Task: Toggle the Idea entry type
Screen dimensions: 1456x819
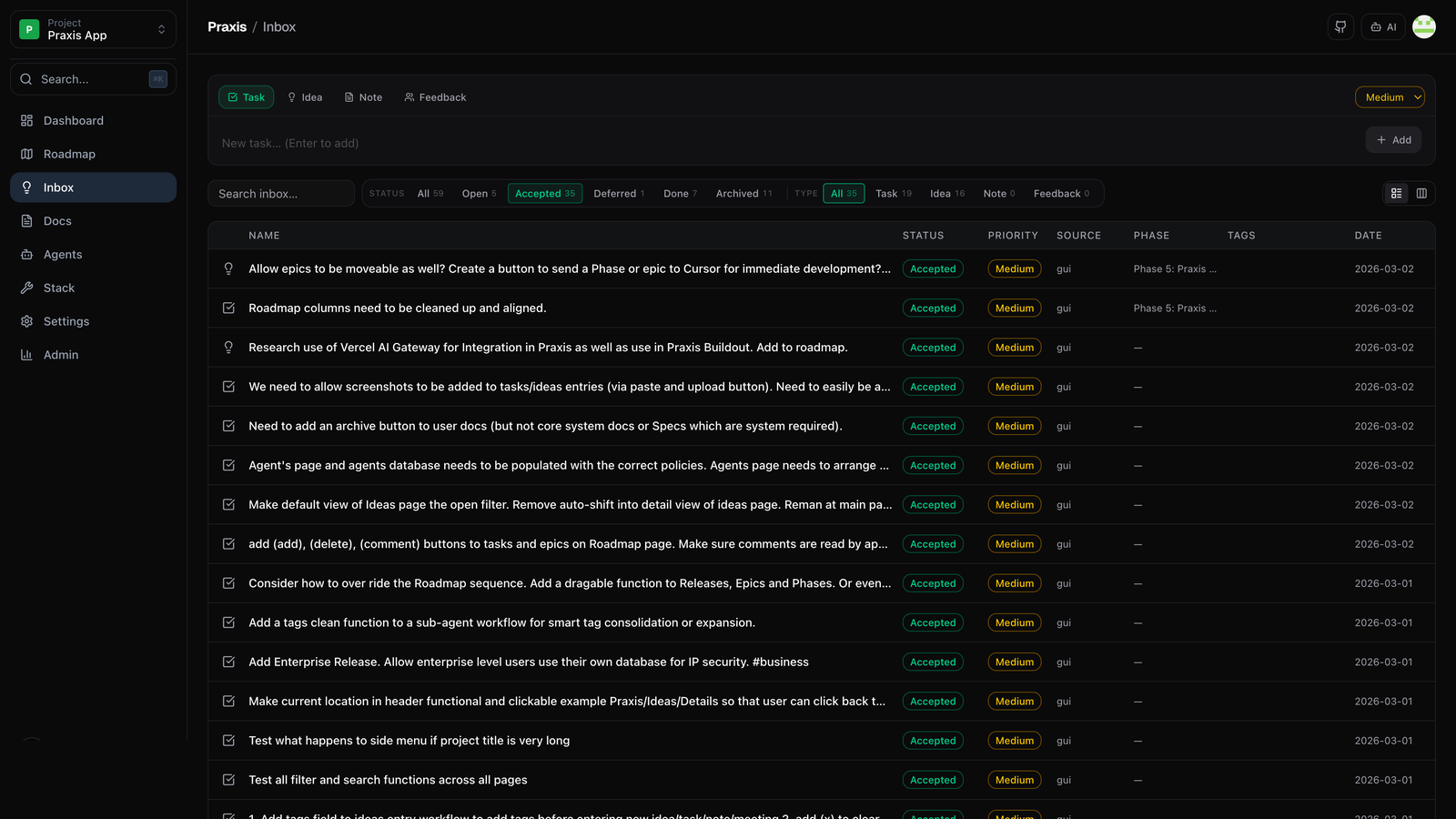Action: [304, 96]
